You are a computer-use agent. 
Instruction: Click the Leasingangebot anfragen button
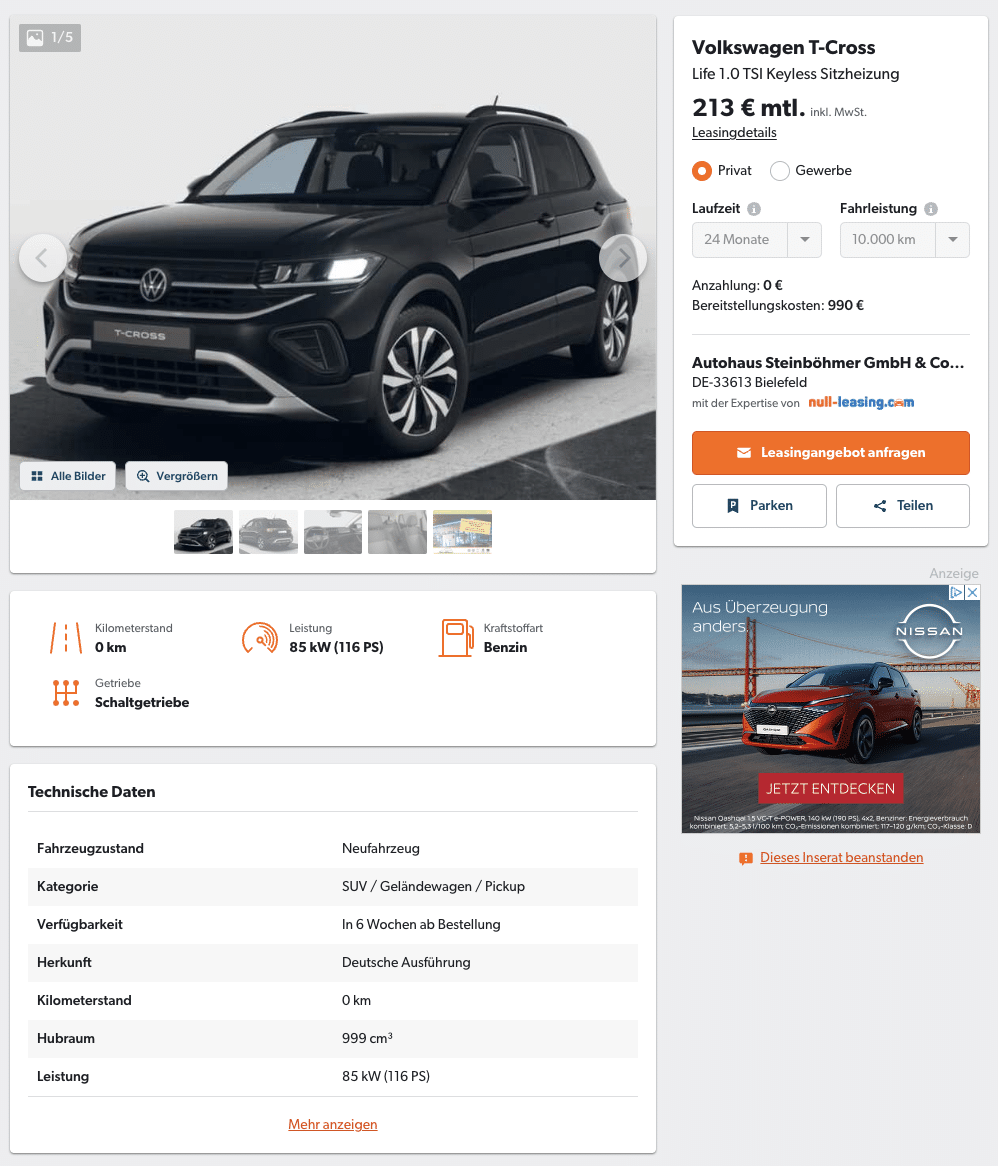(831, 452)
